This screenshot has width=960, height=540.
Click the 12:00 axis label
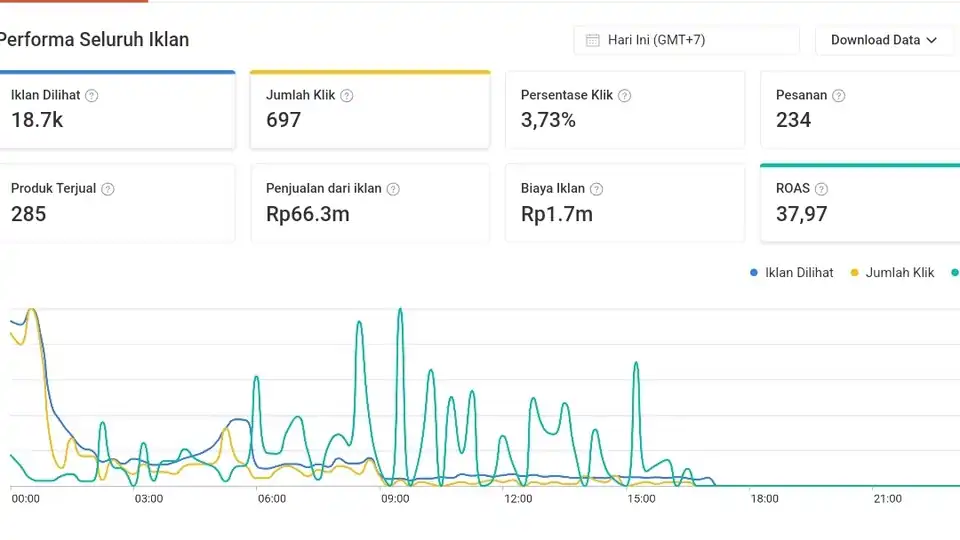click(518, 499)
